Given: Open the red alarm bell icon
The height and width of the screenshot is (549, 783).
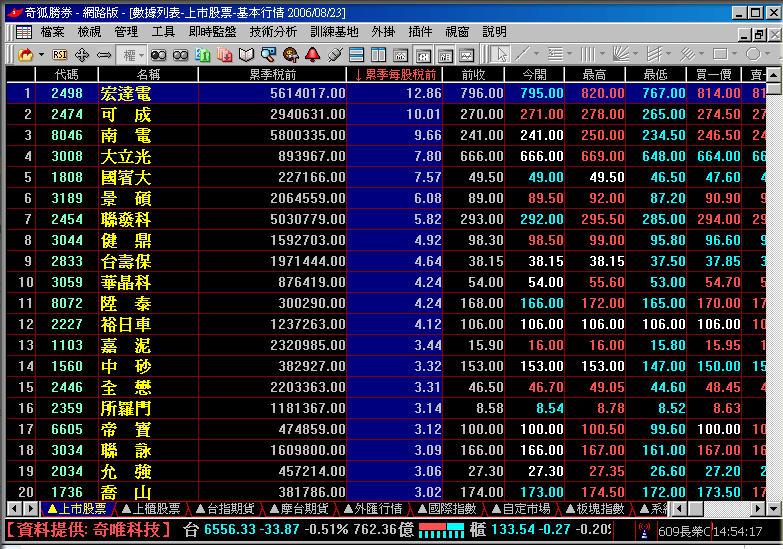Looking at the screenshot, I should pos(313,54).
